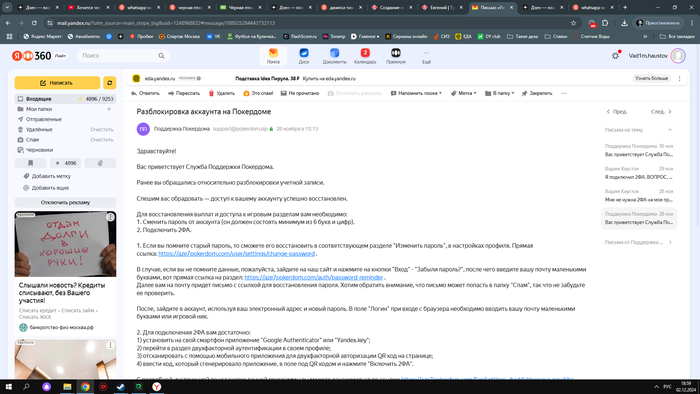Screen dimensions: 700x394
Task: Open thread message 'Мне не нужна 2ФА'
Action: click(x=639, y=195)
